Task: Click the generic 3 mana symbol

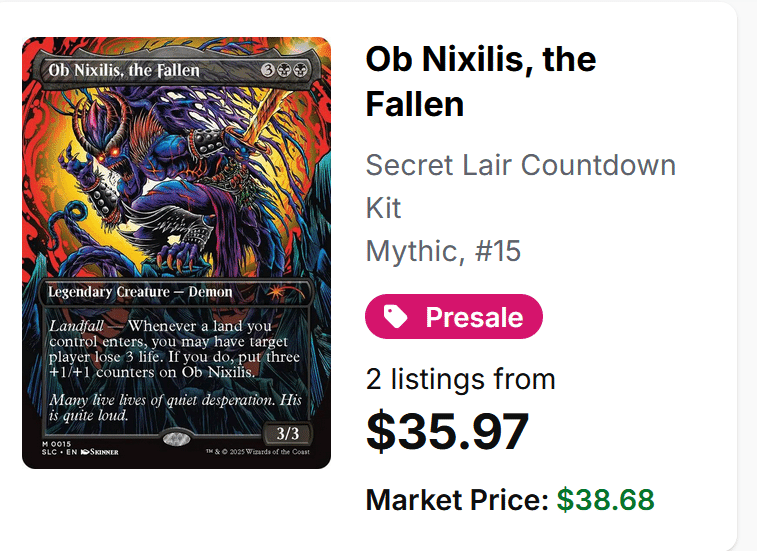Action: click(x=268, y=71)
